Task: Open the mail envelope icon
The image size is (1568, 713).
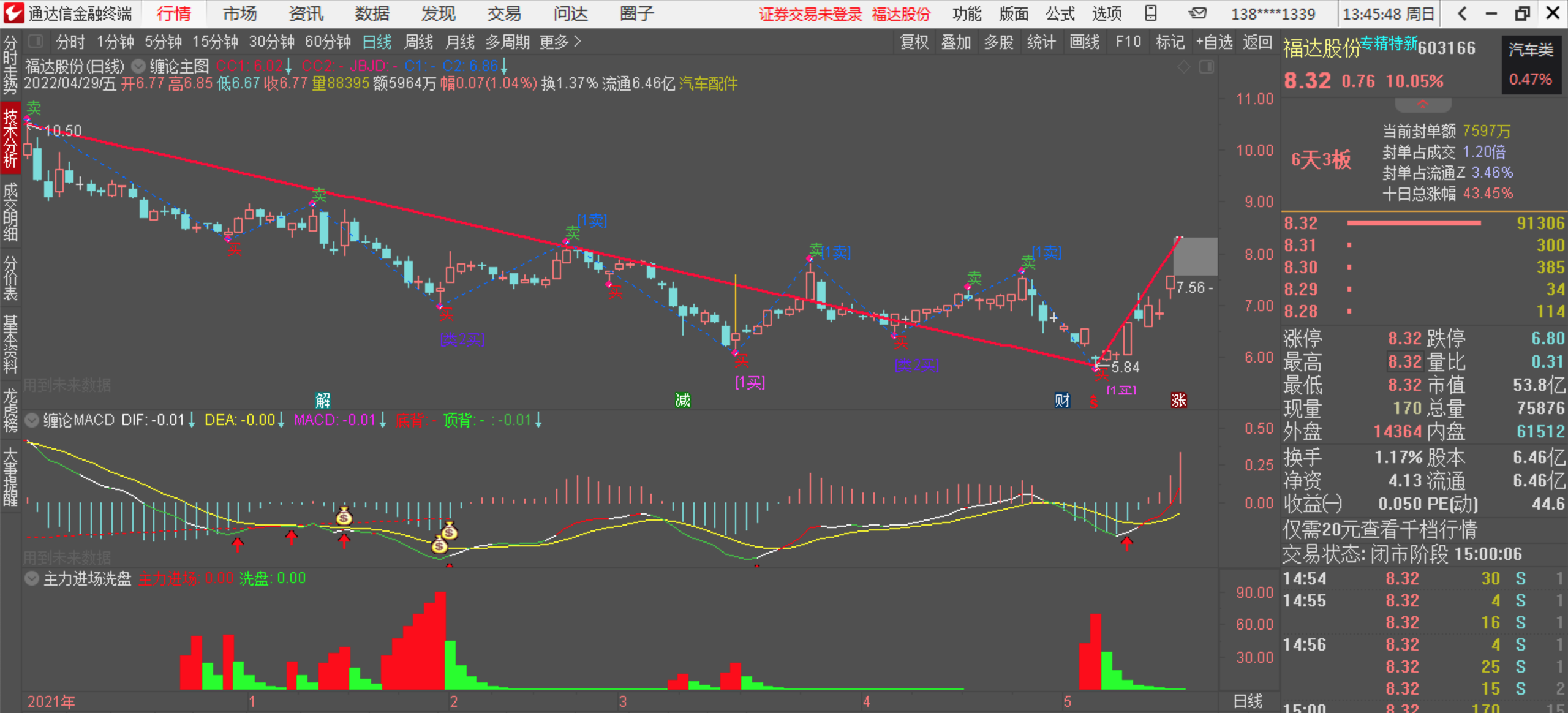Action: [x=1197, y=13]
